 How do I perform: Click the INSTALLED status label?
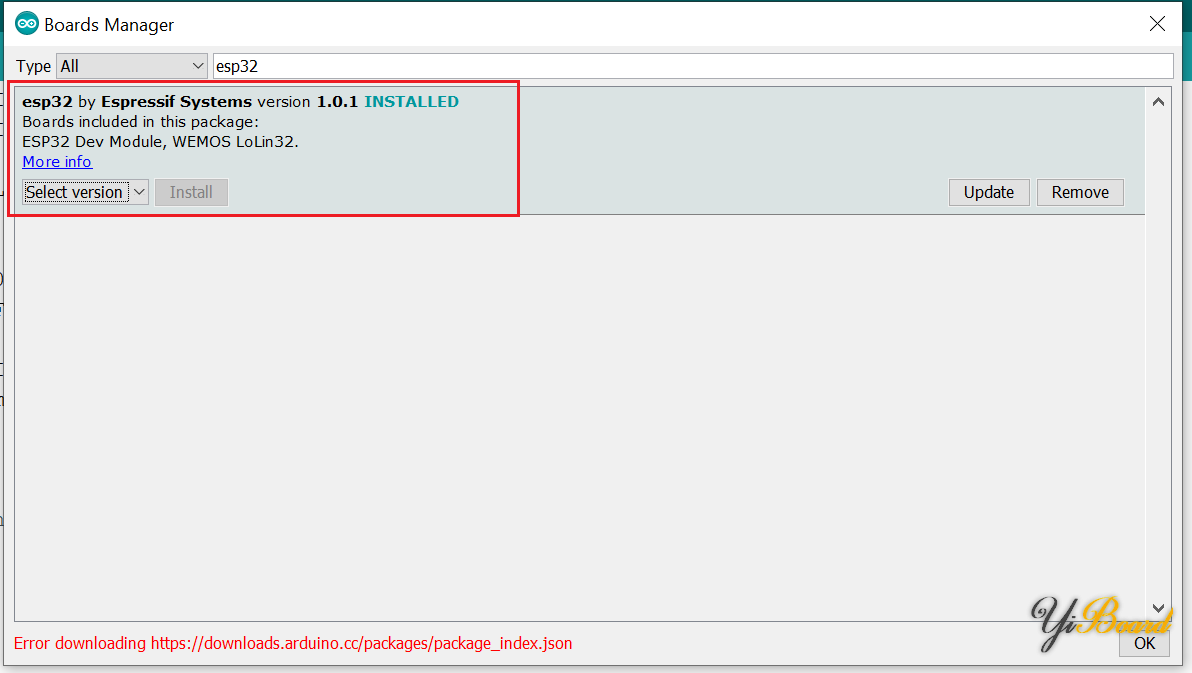coord(411,102)
